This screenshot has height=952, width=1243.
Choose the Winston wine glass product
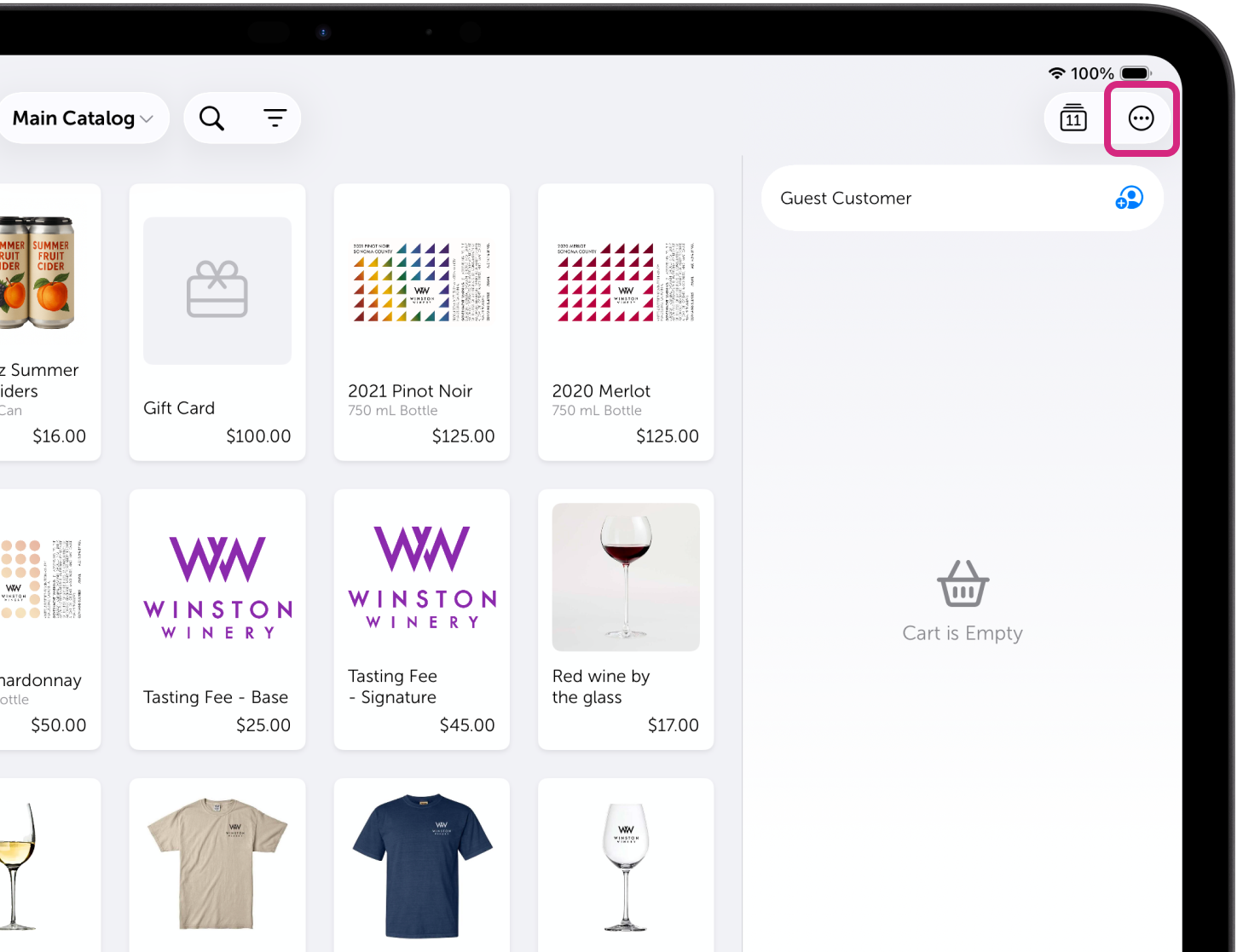point(626,864)
